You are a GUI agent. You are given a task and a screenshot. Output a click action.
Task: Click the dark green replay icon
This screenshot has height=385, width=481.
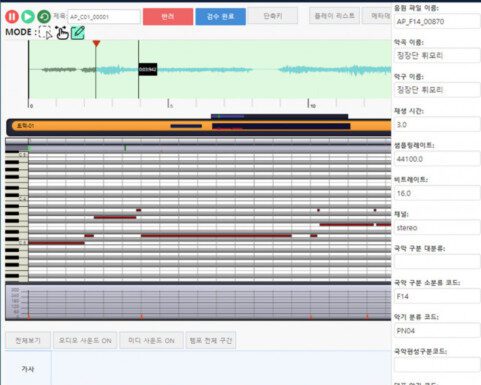click(44, 17)
